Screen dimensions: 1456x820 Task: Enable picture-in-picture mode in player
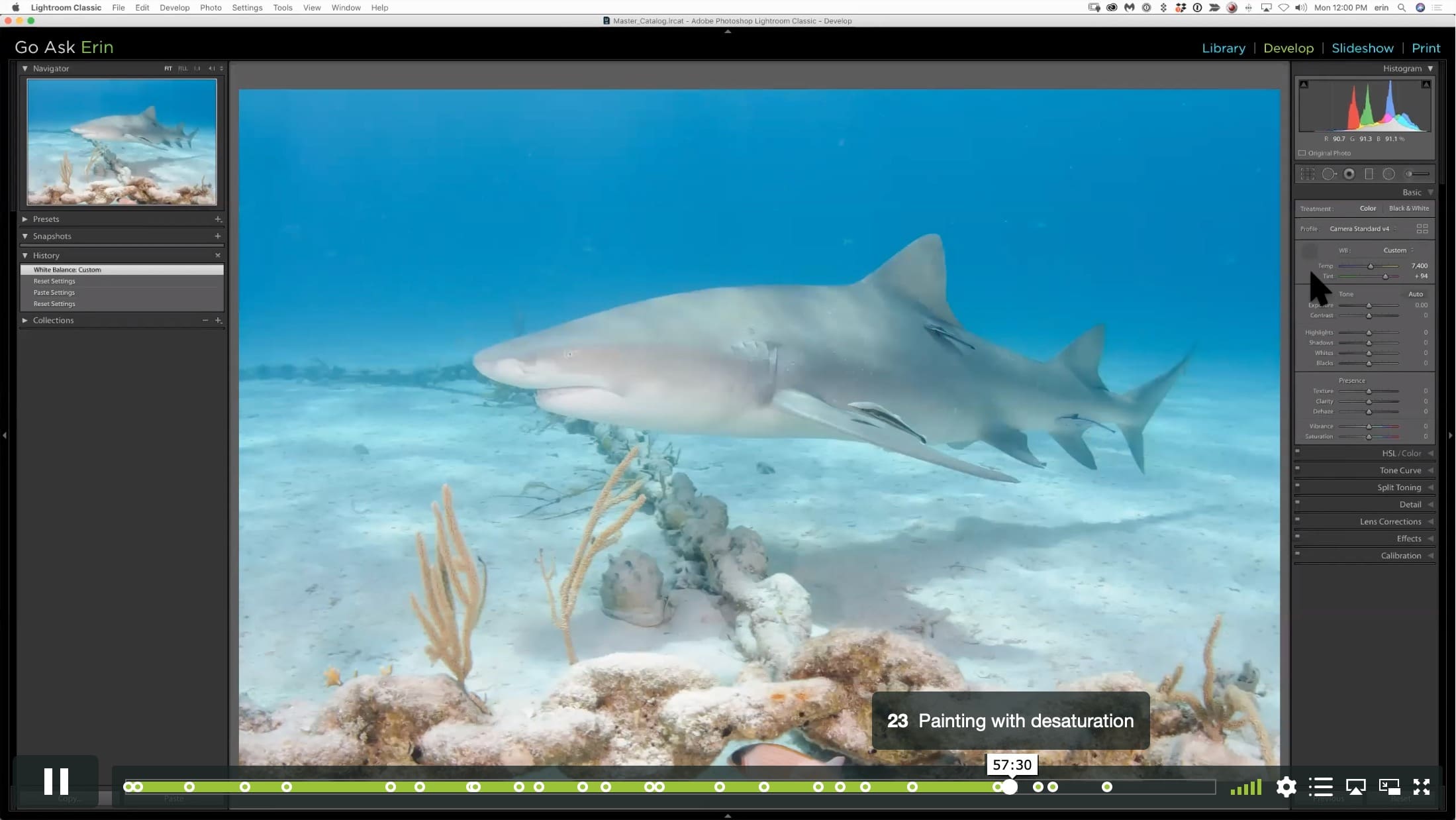1389,787
